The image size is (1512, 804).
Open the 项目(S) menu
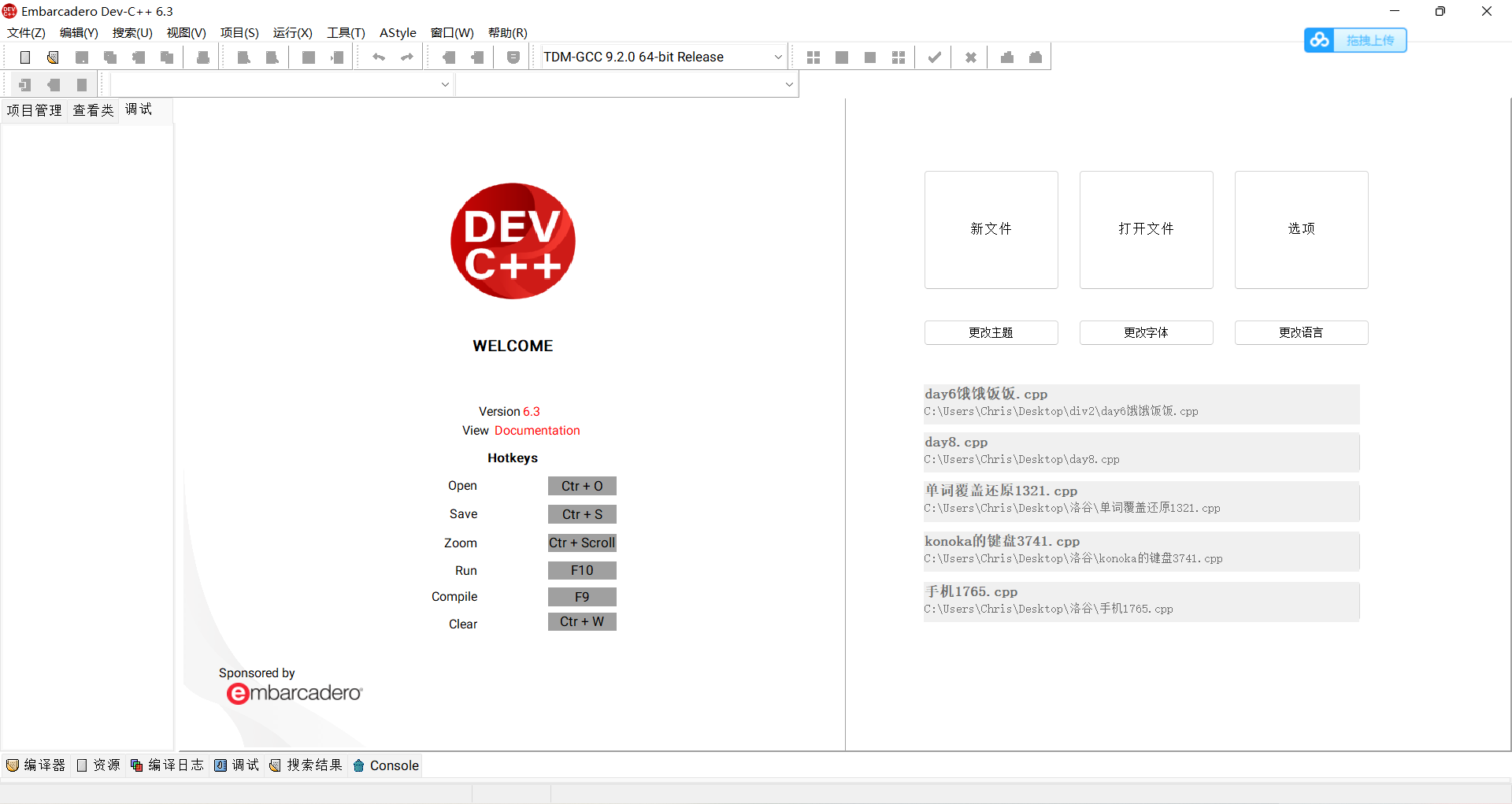(239, 33)
